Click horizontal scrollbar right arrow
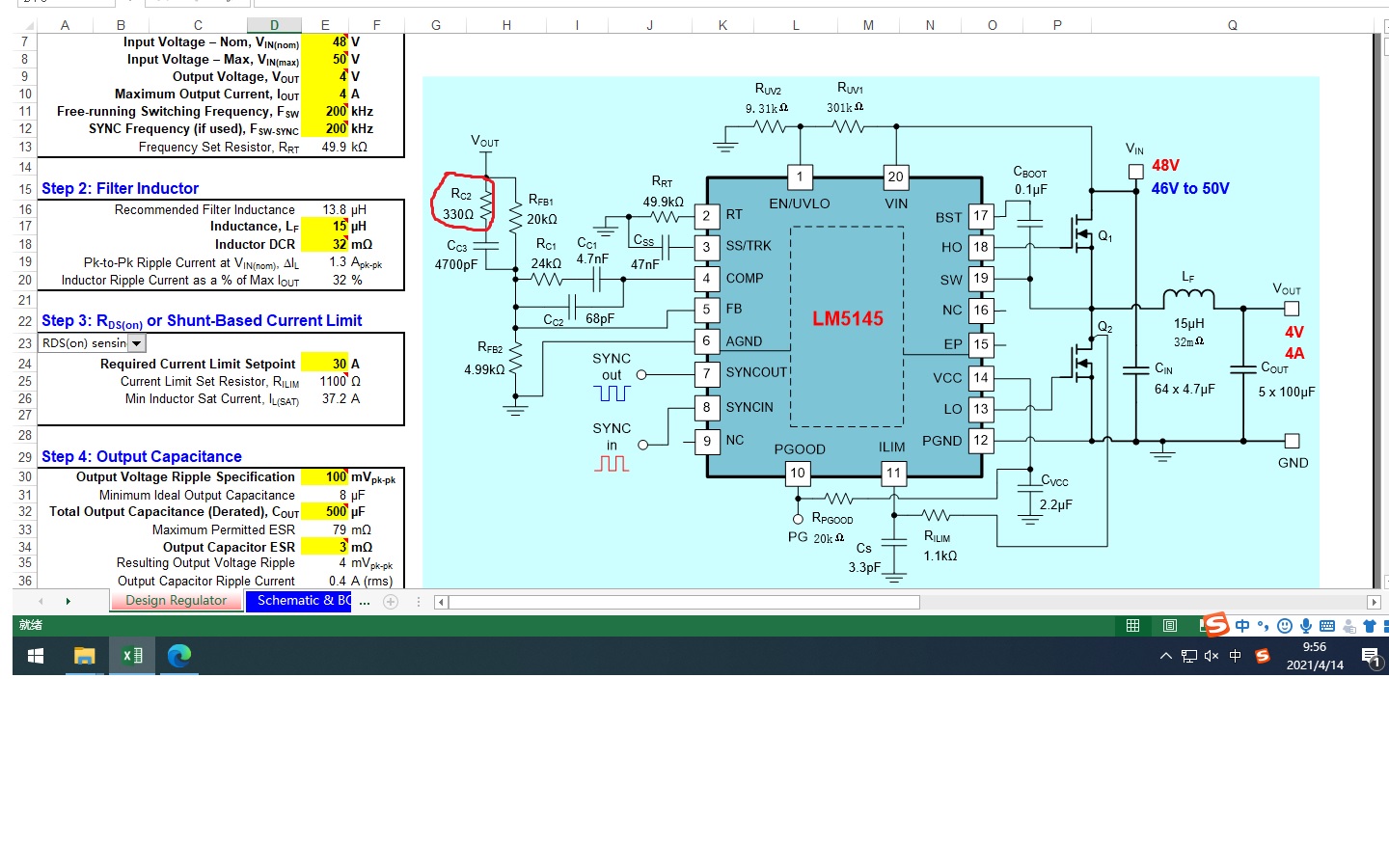This screenshot has height=868, width=1389. [1375, 603]
